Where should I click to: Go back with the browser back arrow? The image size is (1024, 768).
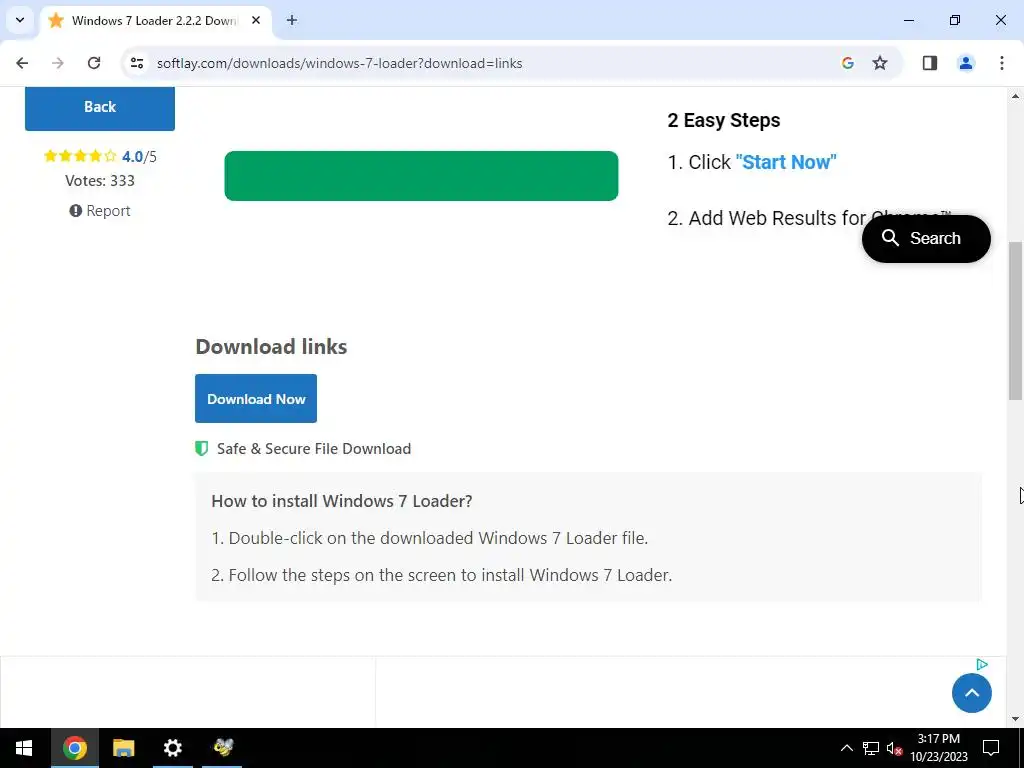[22, 63]
